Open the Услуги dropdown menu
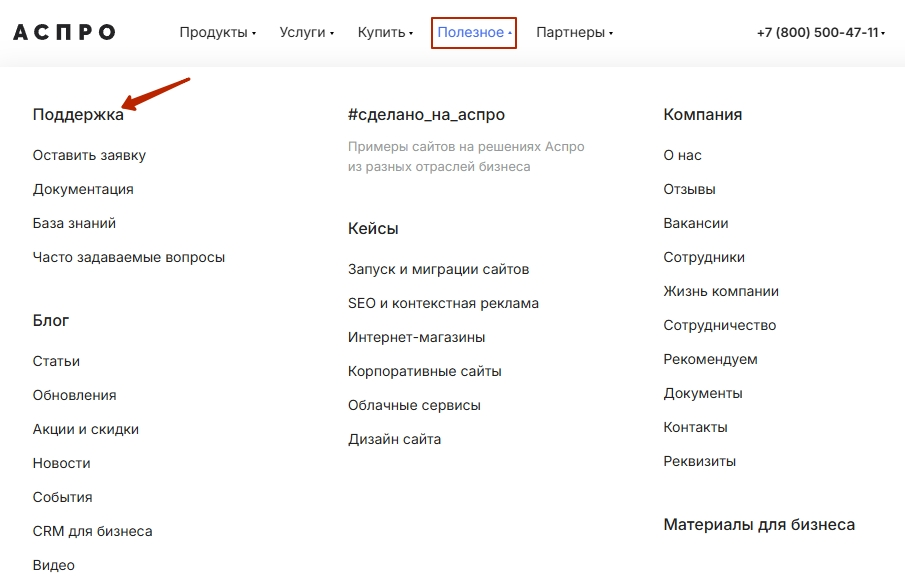 click(x=306, y=32)
